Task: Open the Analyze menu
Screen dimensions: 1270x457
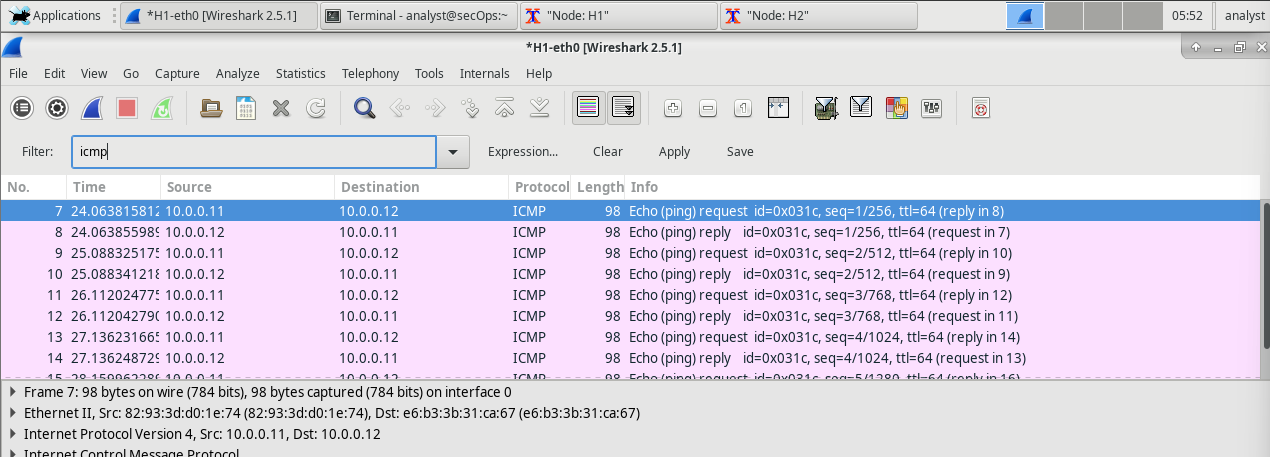Action: [x=238, y=73]
